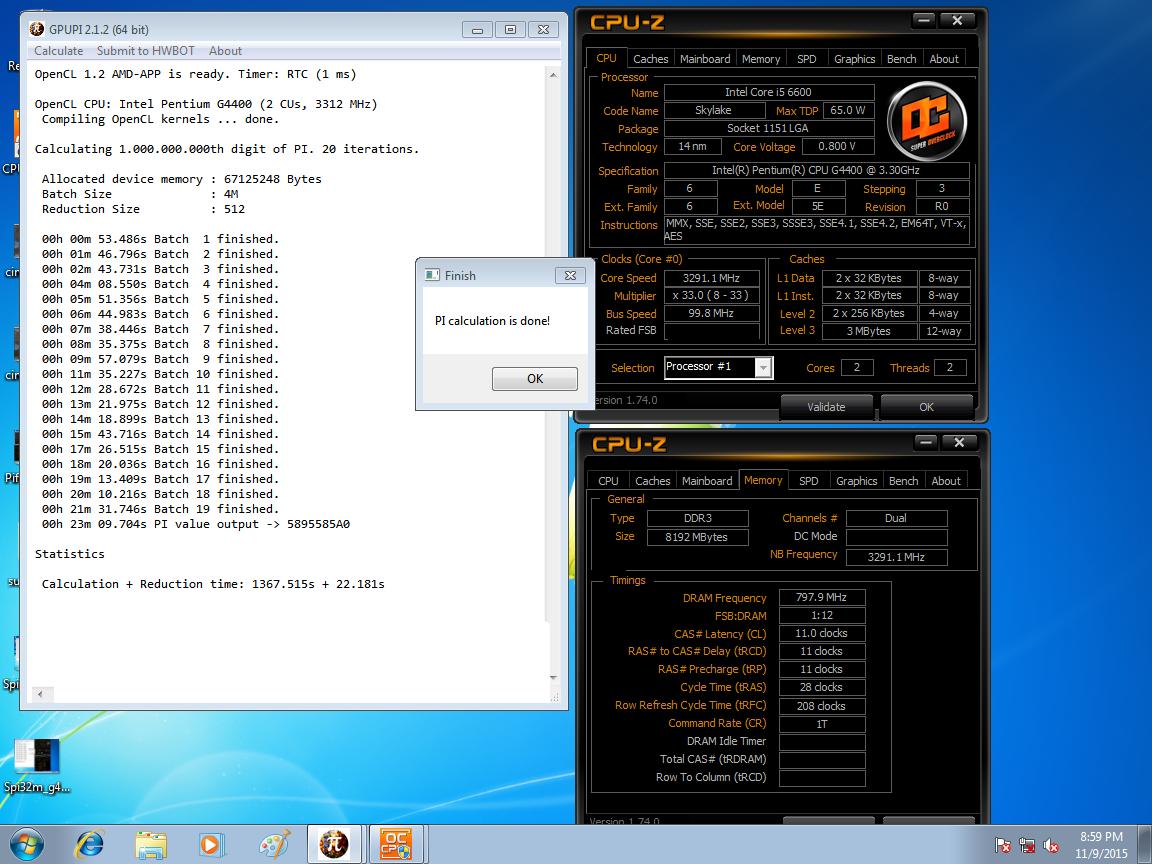Select CPU-Z OC taskbar button
The width and height of the screenshot is (1152, 864).
[x=396, y=845]
